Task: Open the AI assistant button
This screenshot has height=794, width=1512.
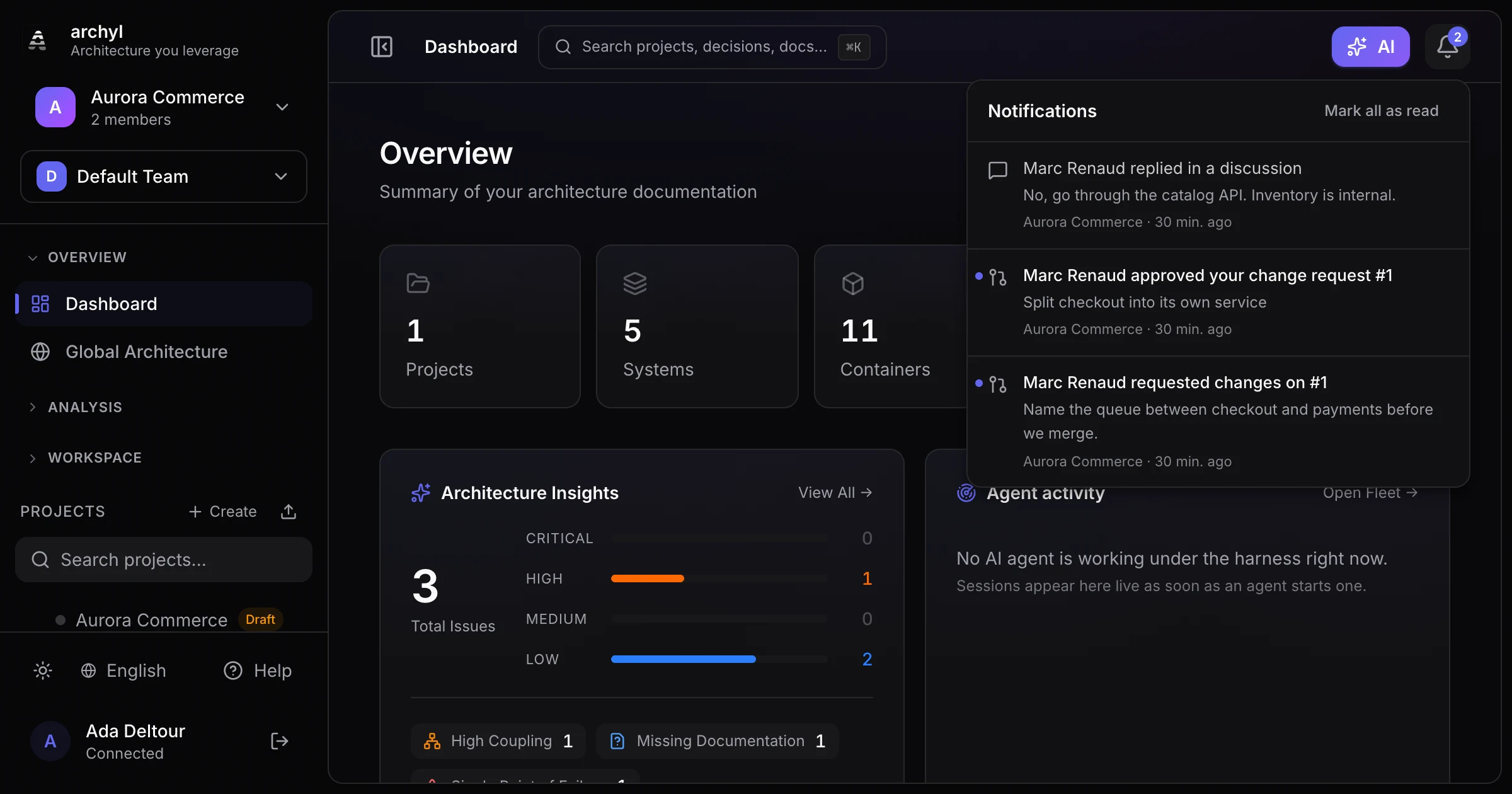Action: [x=1370, y=47]
